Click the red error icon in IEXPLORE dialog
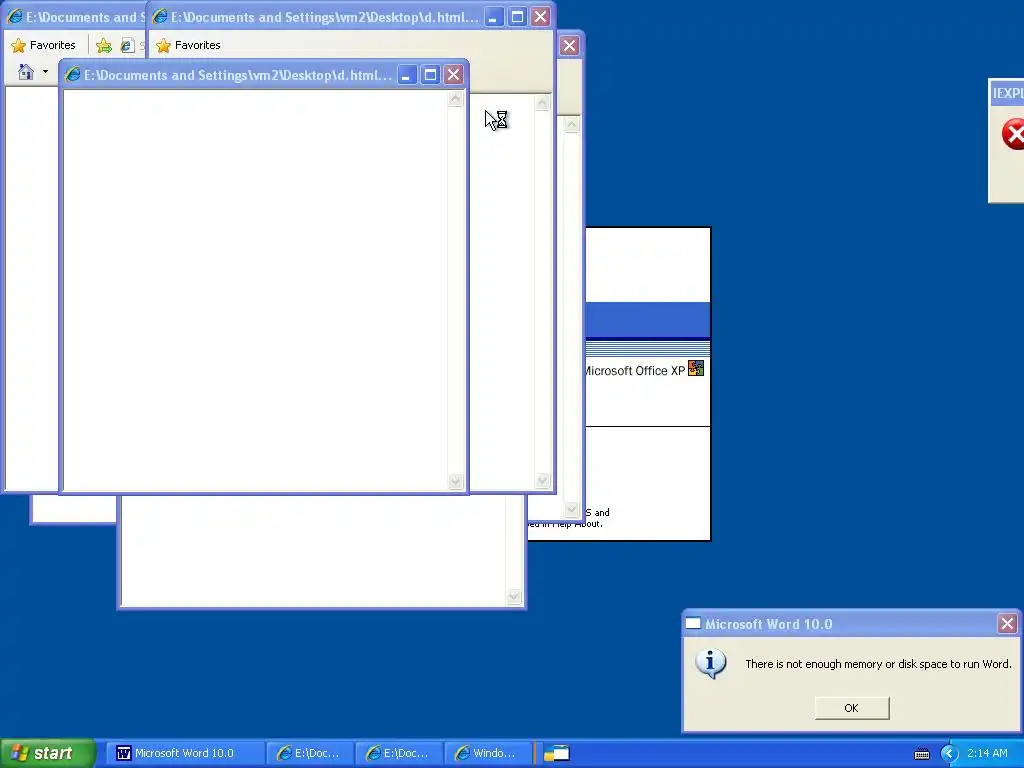 click(x=1014, y=134)
